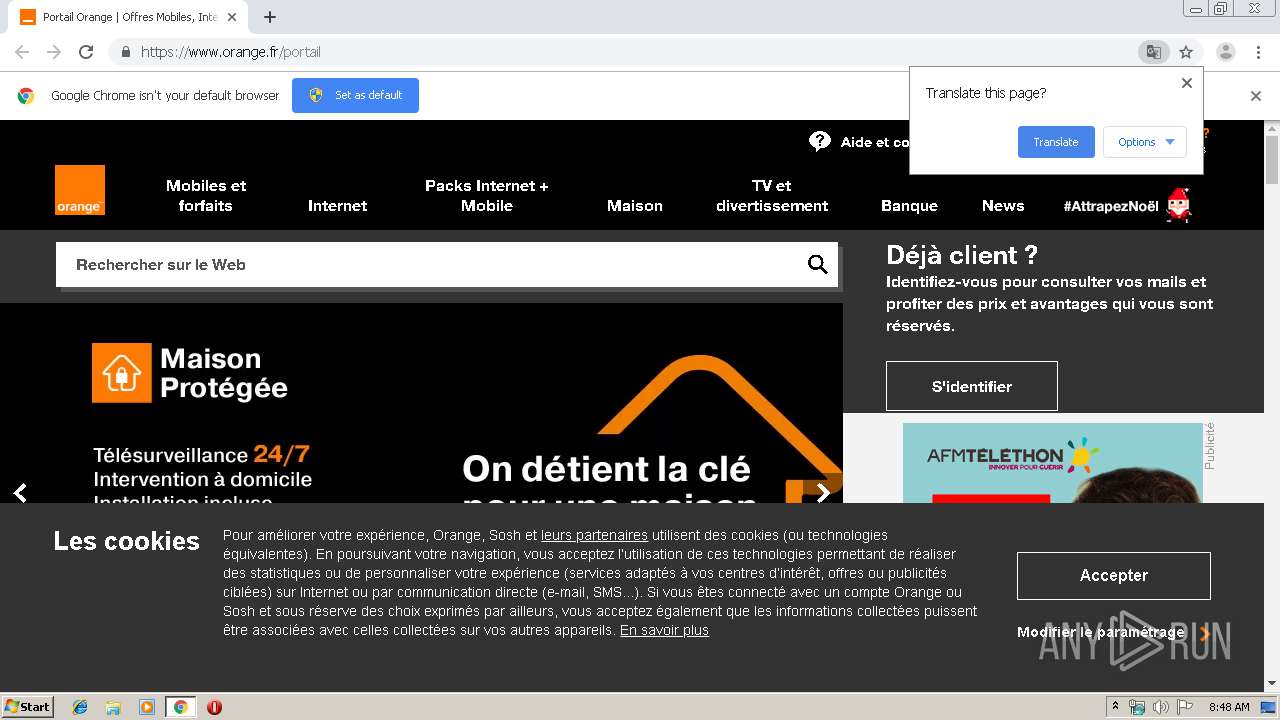The image size is (1280, 720).
Task: Close the Portail Orange tab
Action: (232, 17)
